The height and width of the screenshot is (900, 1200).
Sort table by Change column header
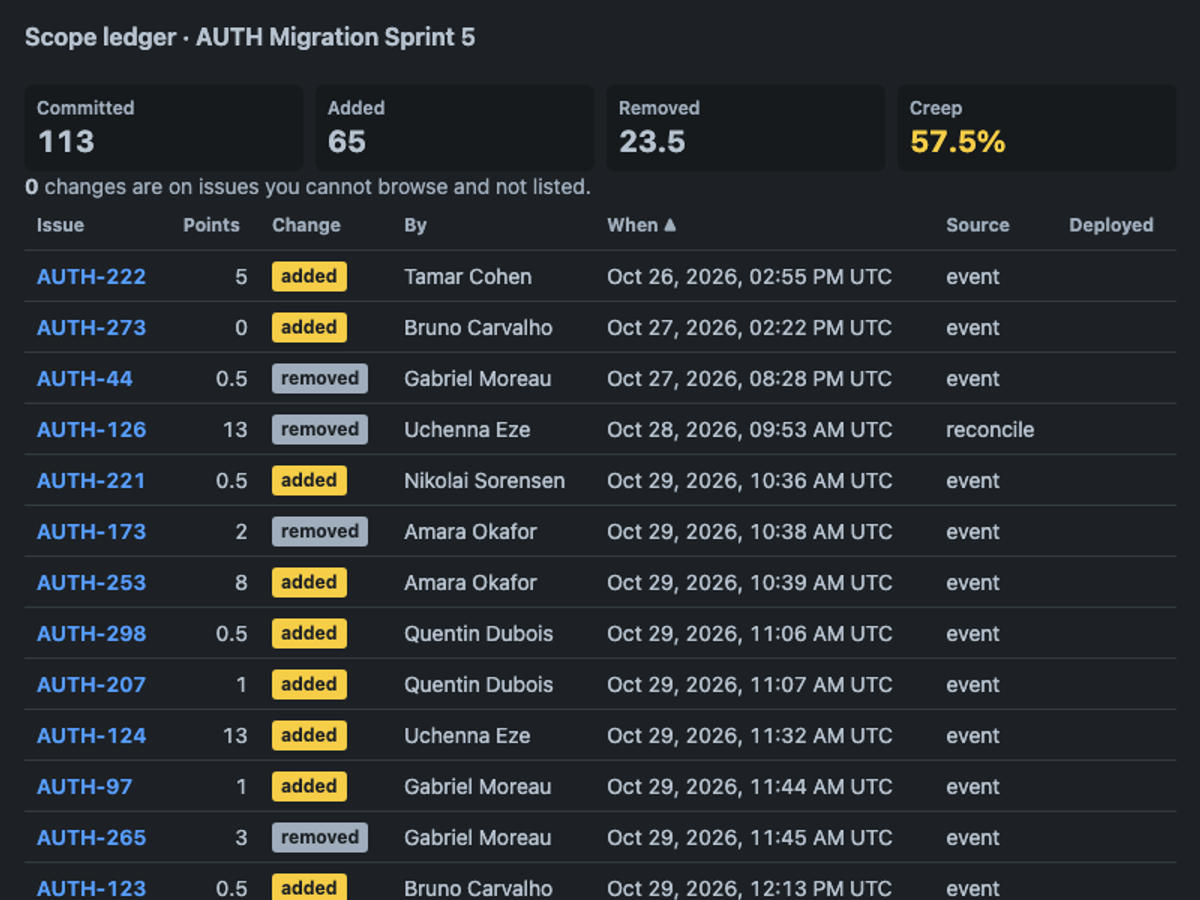point(306,225)
